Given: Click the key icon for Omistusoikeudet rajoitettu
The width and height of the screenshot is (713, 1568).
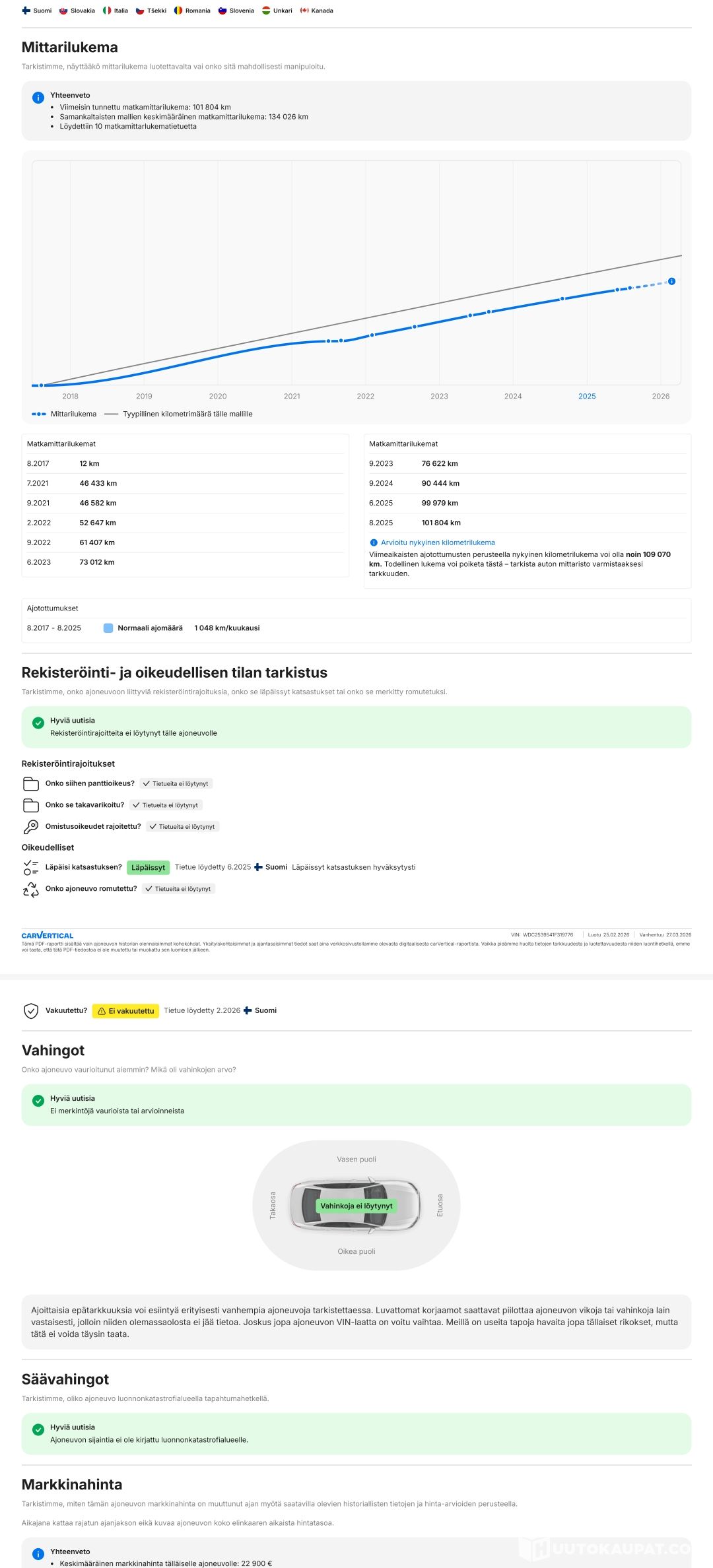Looking at the screenshot, I should coord(31,826).
